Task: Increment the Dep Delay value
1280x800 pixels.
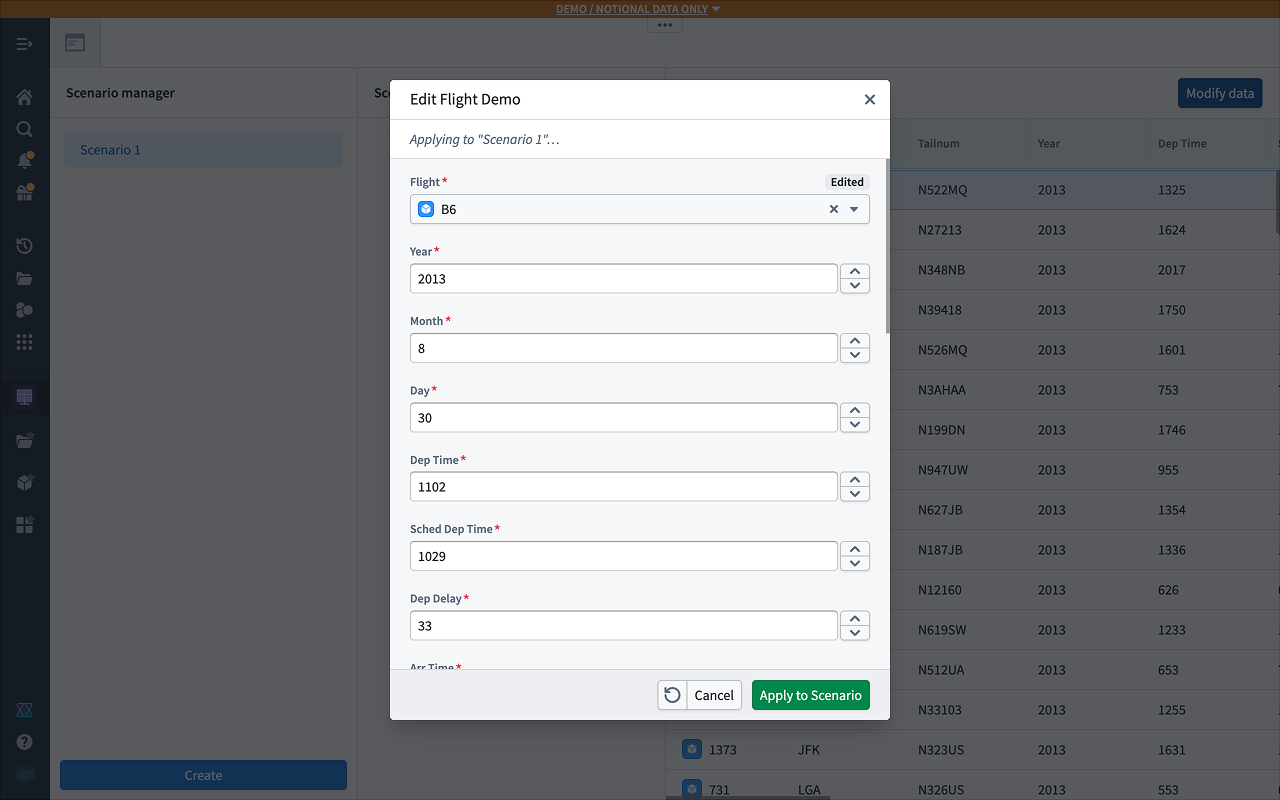Action: (x=854, y=618)
